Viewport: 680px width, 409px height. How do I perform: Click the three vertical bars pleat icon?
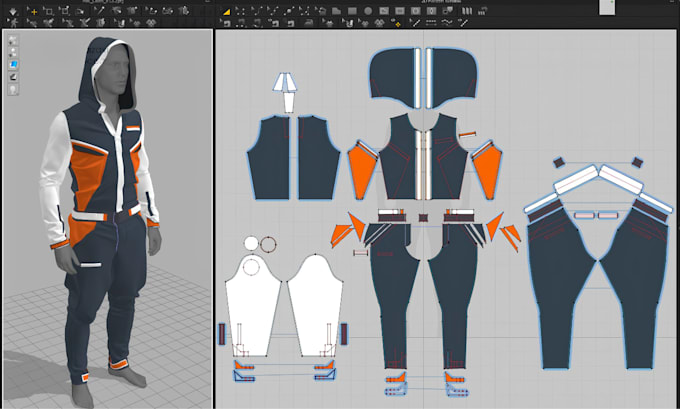point(467,11)
